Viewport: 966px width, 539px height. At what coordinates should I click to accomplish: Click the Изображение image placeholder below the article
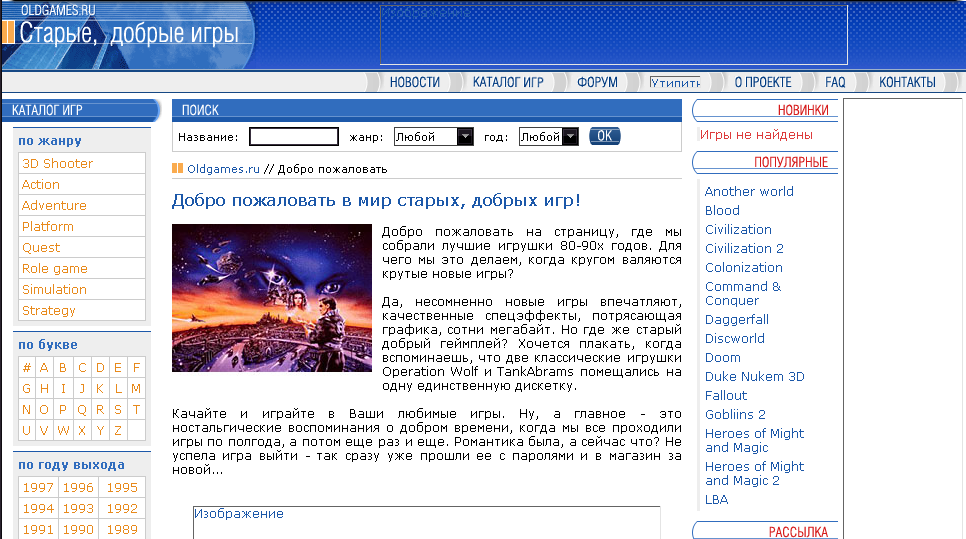click(426, 522)
